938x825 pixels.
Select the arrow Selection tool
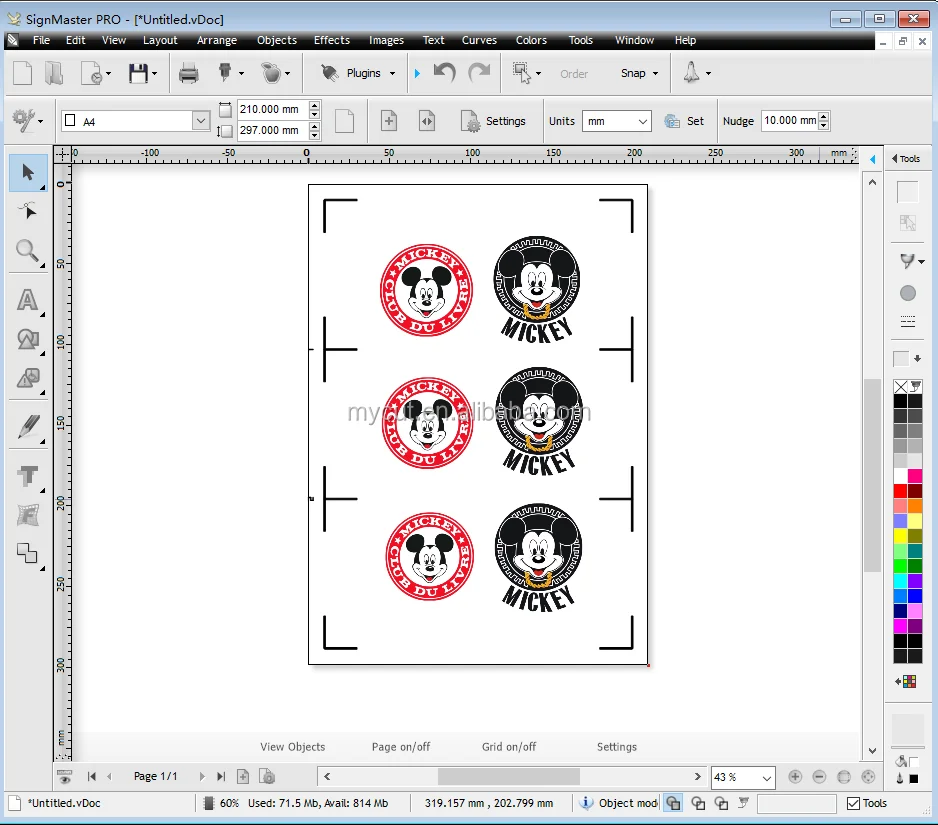[27, 173]
